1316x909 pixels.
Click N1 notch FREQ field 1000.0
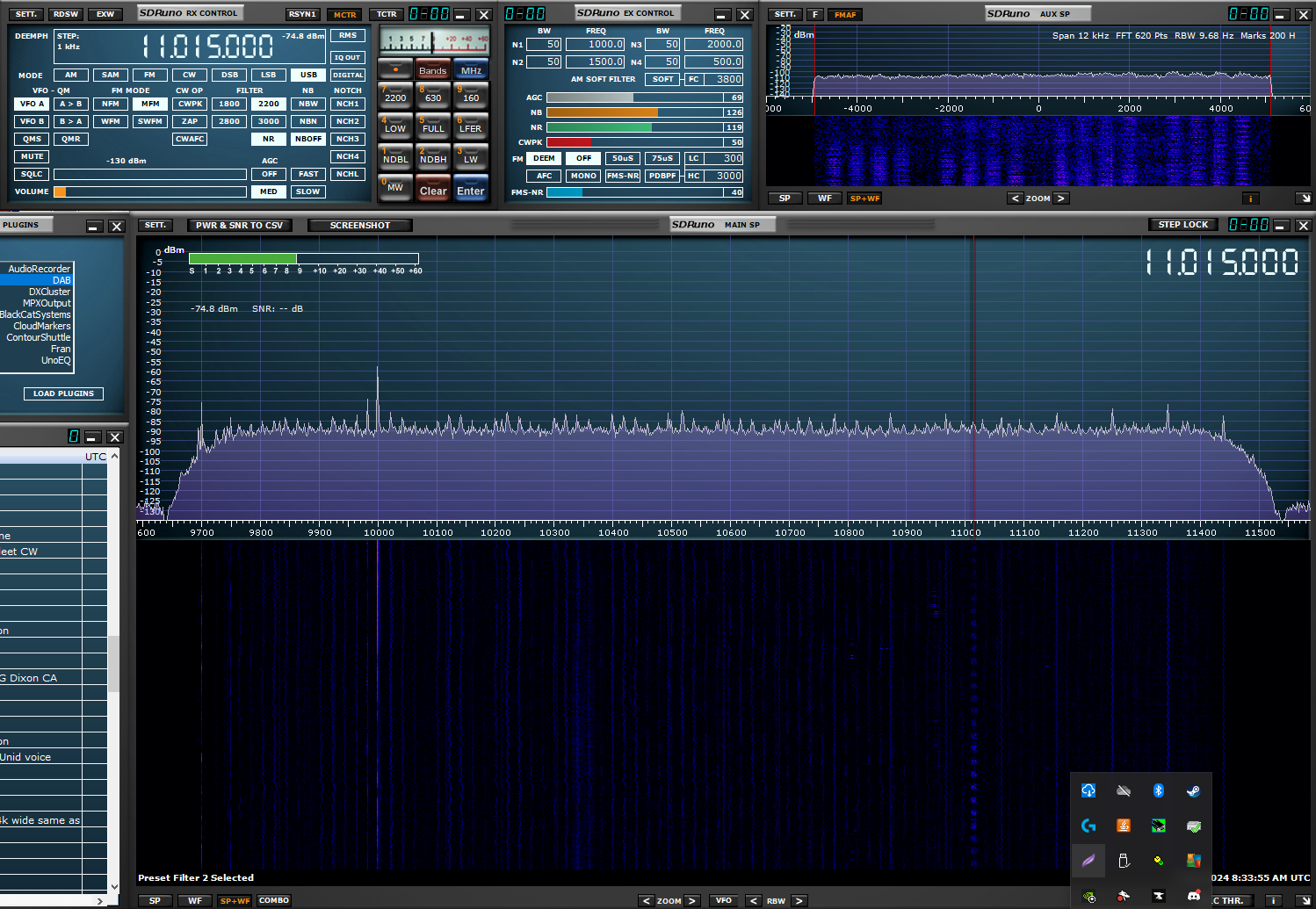click(x=596, y=44)
